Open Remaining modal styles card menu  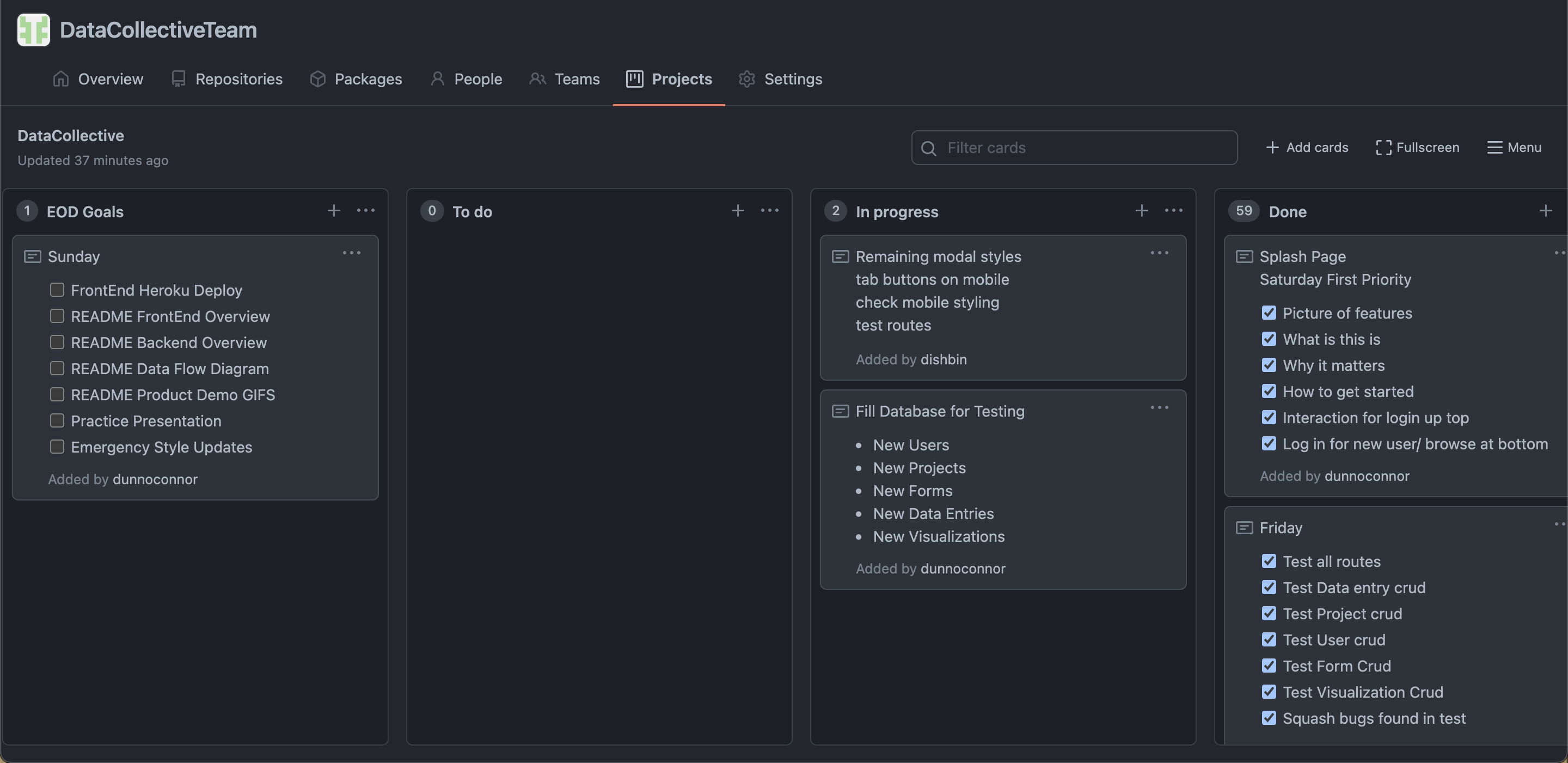point(1160,253)
